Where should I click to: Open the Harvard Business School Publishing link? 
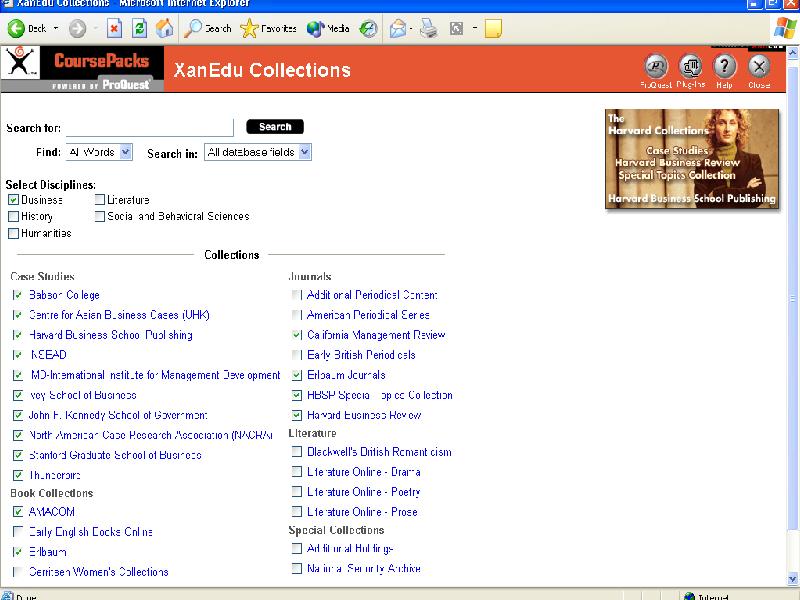click(111, 335)
